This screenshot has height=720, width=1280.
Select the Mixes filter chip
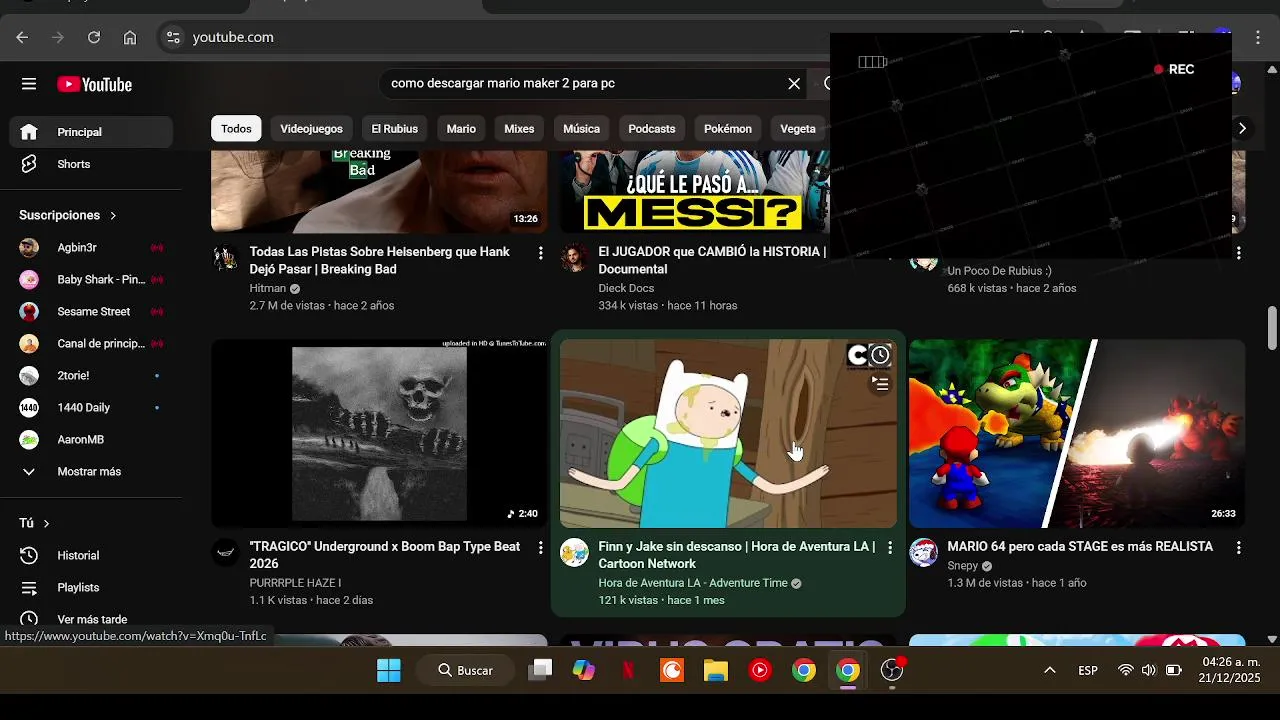pos(519,129)
